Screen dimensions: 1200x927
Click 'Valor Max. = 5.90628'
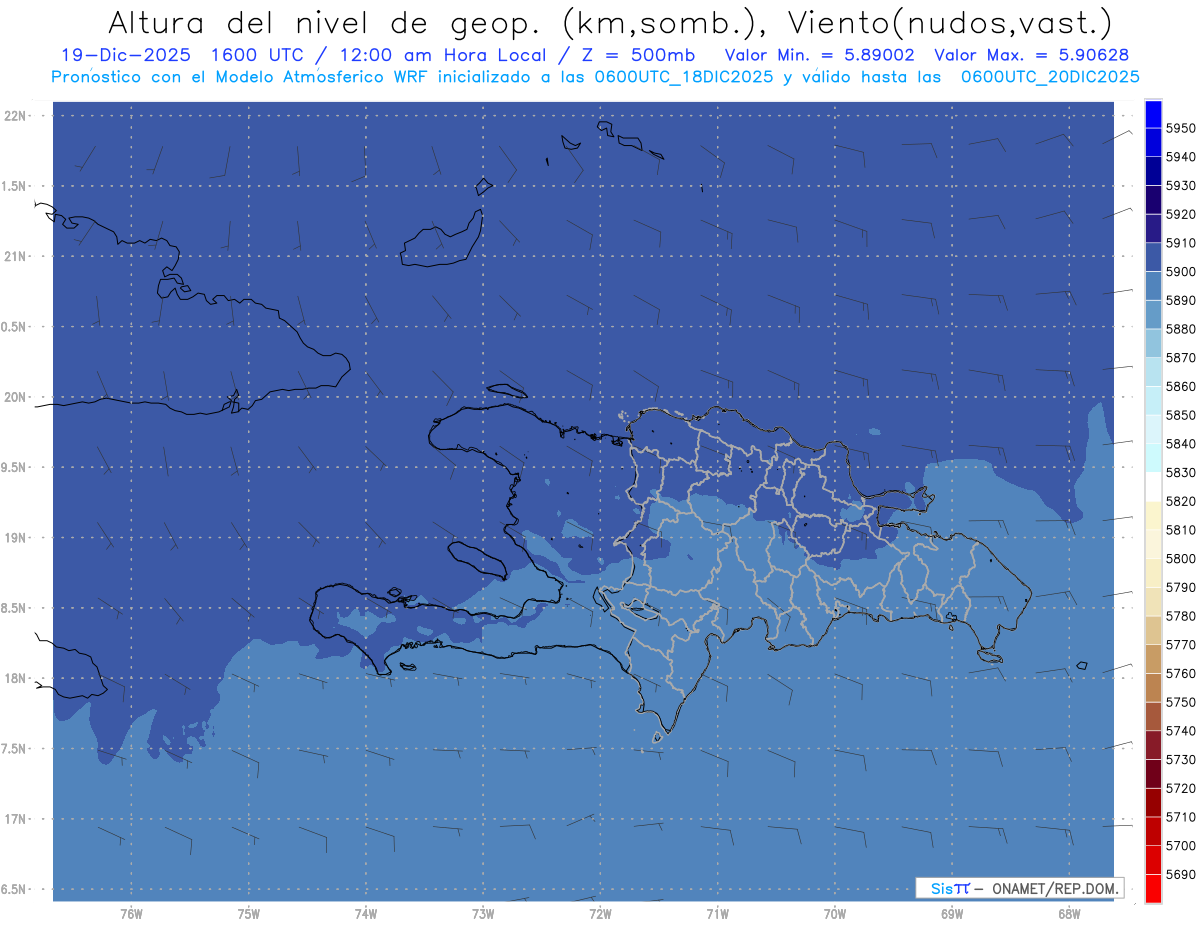pos(1031,55)
